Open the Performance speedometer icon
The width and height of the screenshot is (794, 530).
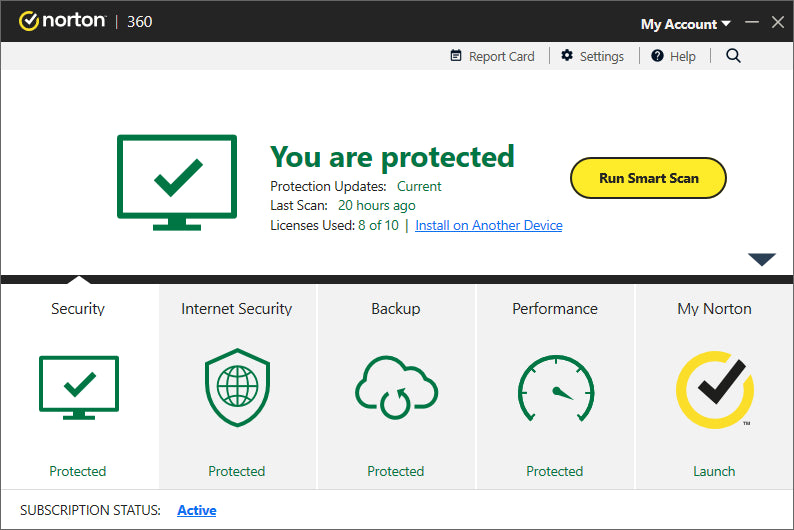pyautogui.click(x=555, y=388)
